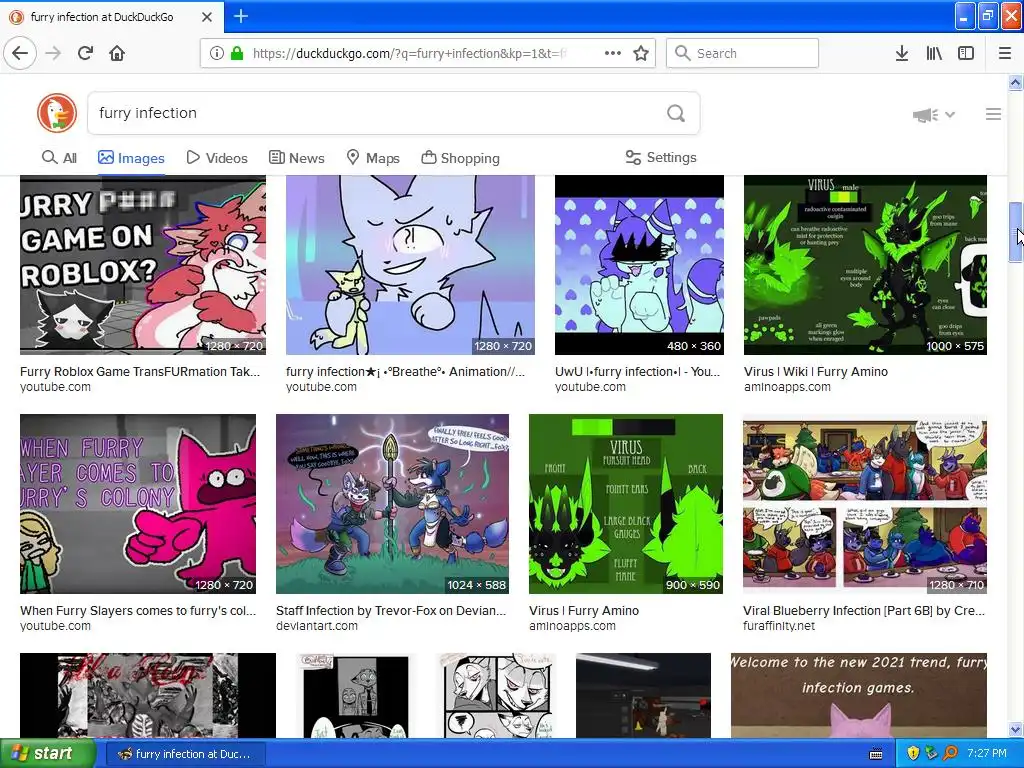Open the library bookshelf icon
Viewport: 1024px width, 768px height.
934,54
